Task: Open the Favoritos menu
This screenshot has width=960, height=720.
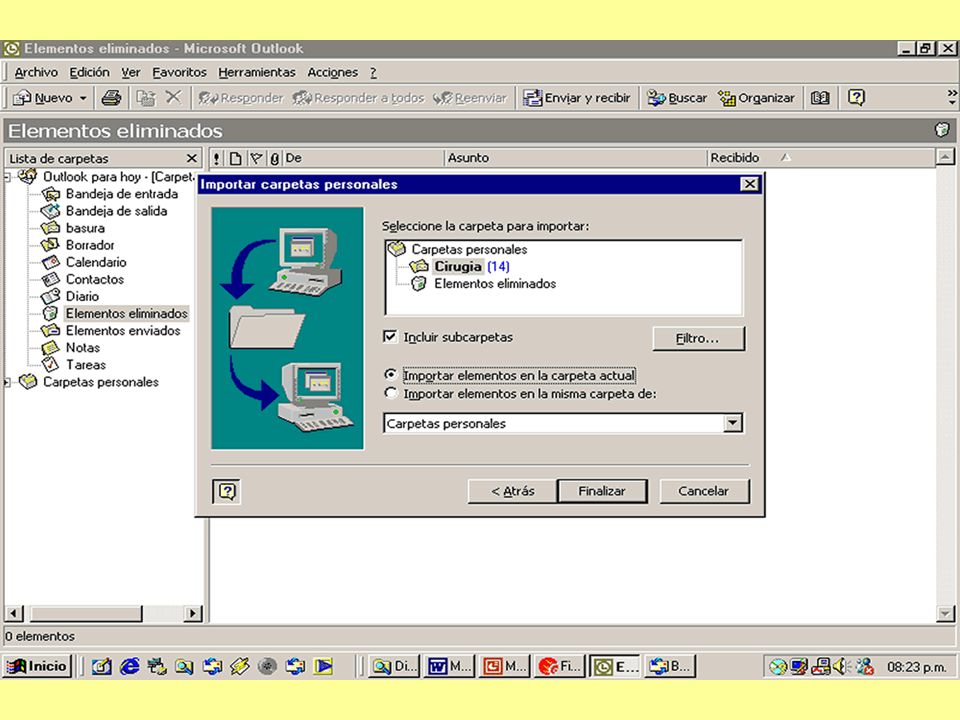Action: pyautogui.click(x=179, y=72)
